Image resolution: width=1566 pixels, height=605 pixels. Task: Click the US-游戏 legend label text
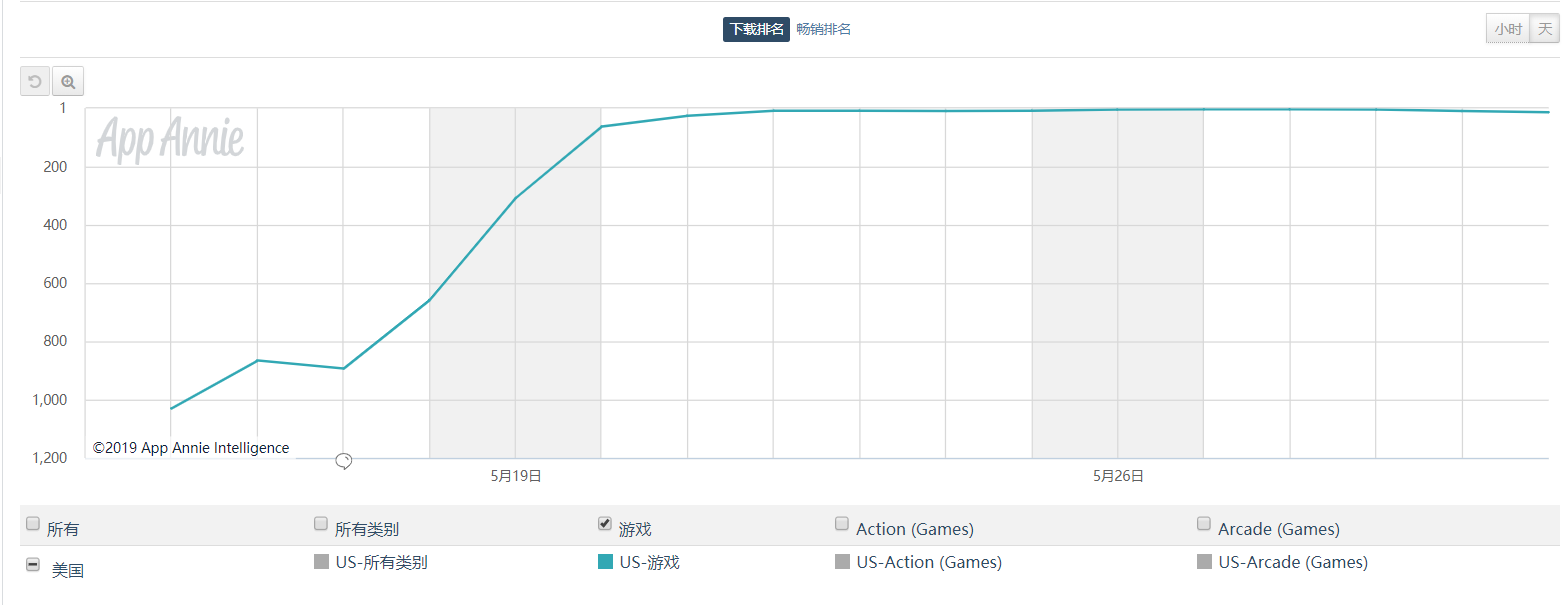click(x=649, y=562)
